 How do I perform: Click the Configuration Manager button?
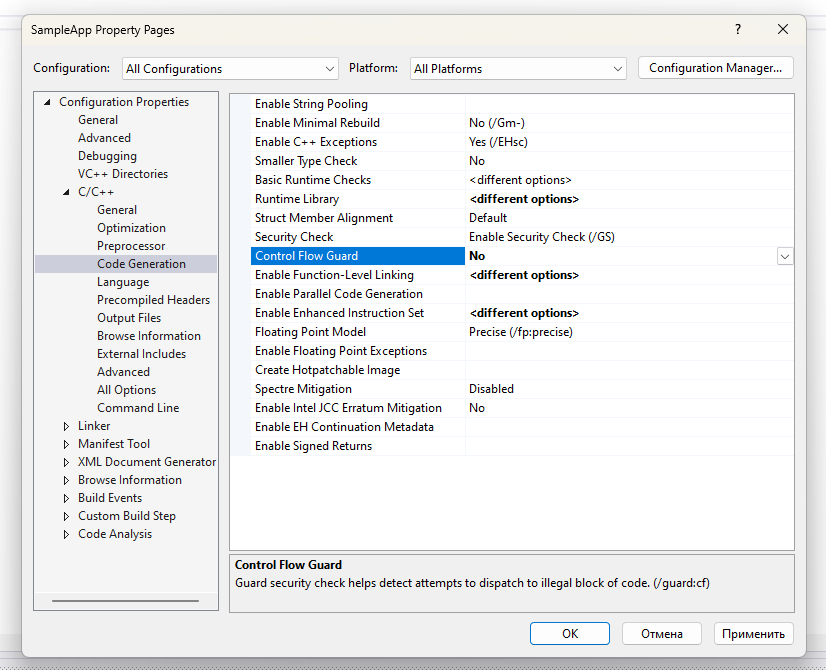tap(715, 68)
